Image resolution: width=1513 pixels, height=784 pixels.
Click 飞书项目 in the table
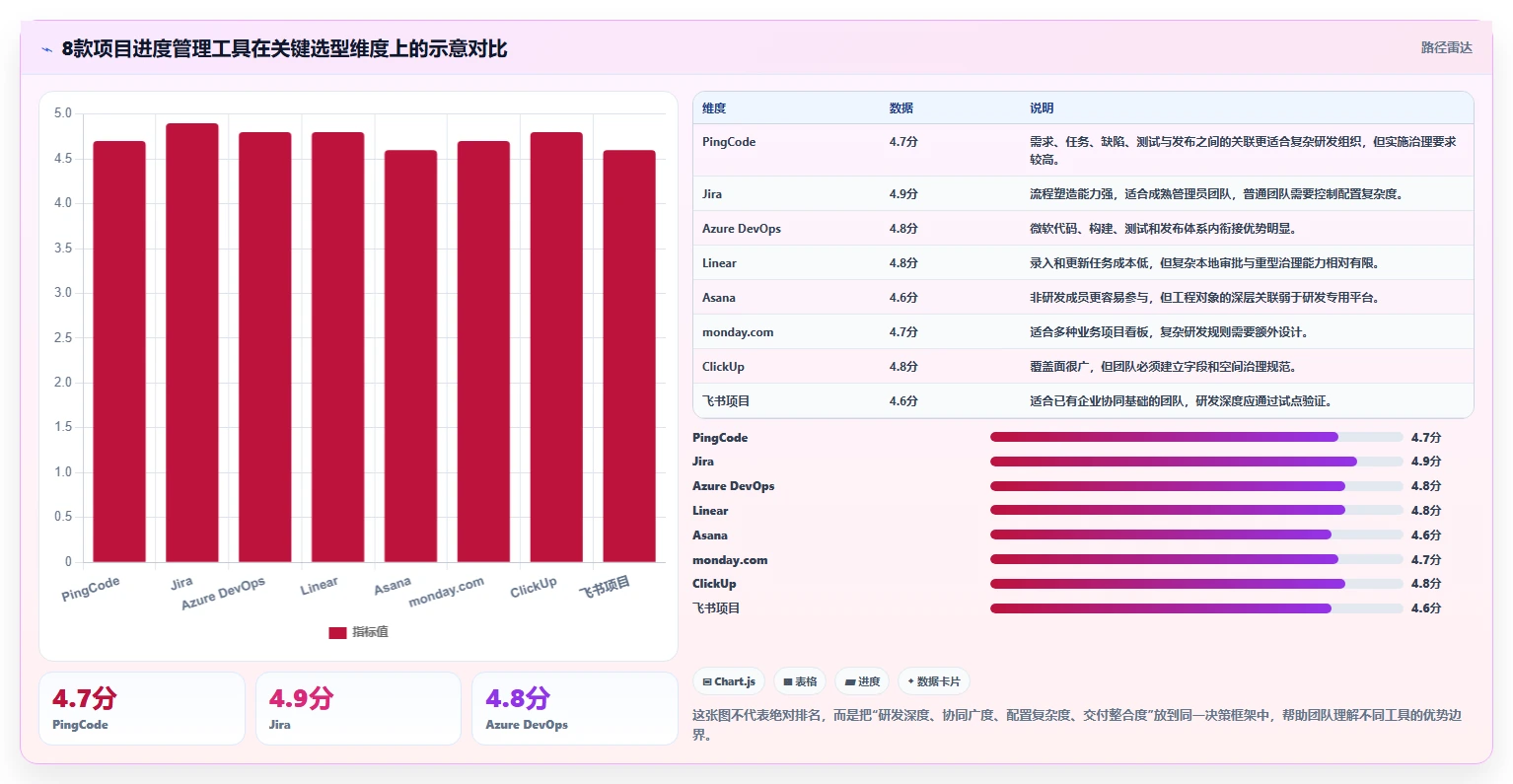pos(726,401)
